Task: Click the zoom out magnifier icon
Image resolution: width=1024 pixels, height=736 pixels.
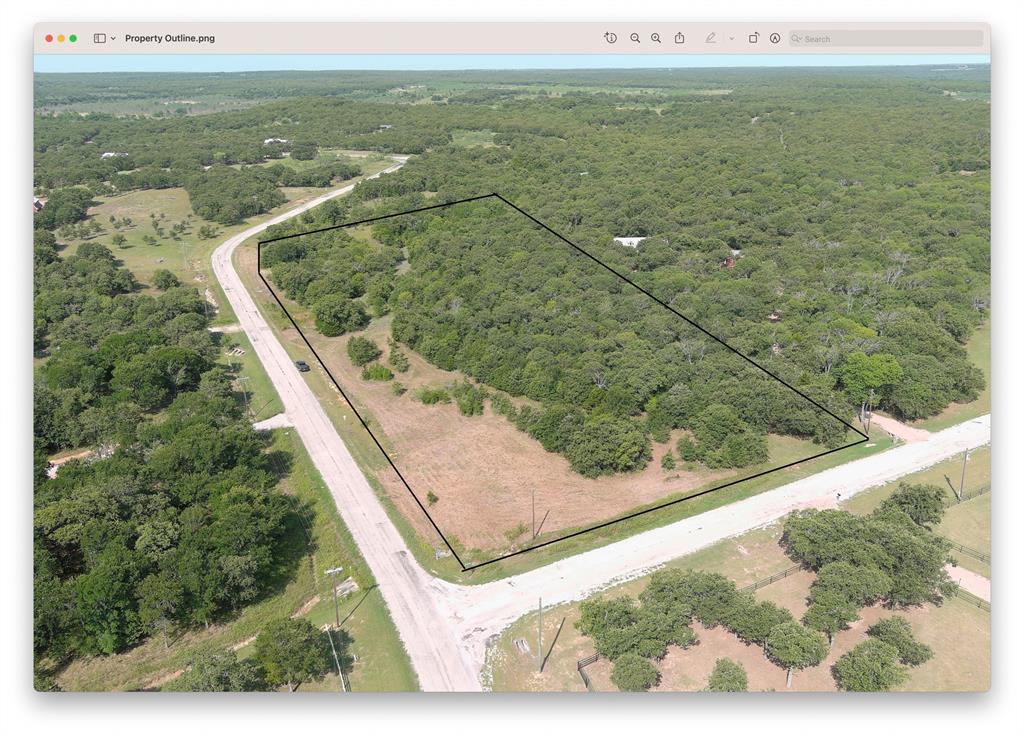Action: (x=635, y=38)
